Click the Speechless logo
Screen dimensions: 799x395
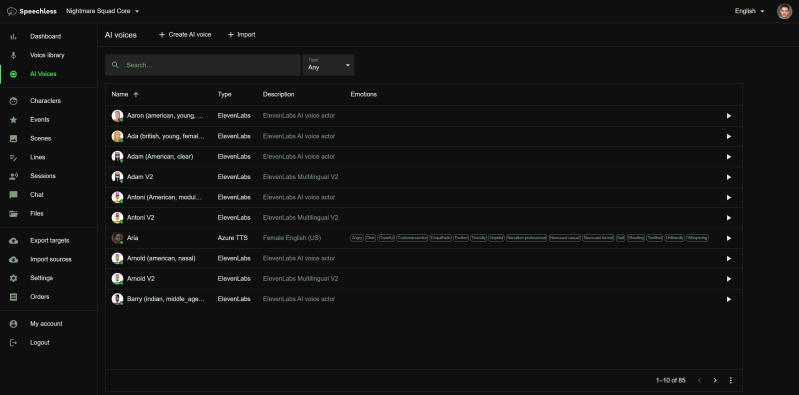(x=32, y=11)
